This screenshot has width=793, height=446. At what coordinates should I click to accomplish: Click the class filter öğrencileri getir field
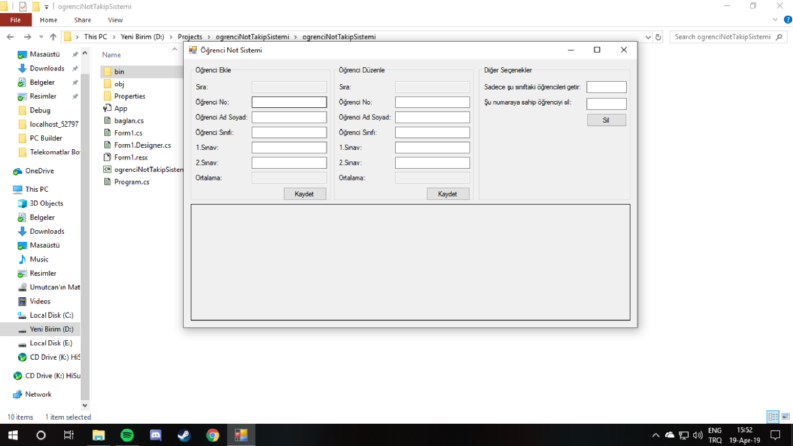point(606,87)
